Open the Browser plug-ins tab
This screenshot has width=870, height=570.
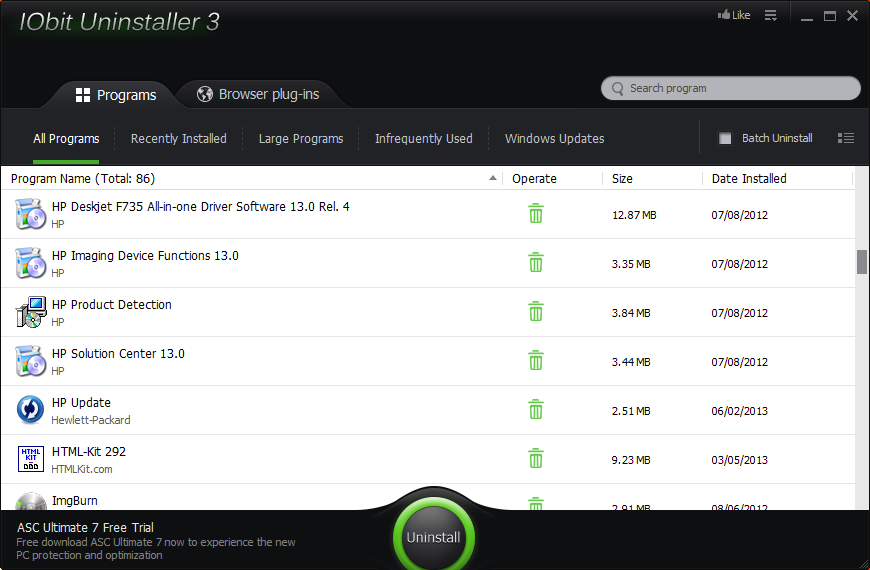coord(258,94)
